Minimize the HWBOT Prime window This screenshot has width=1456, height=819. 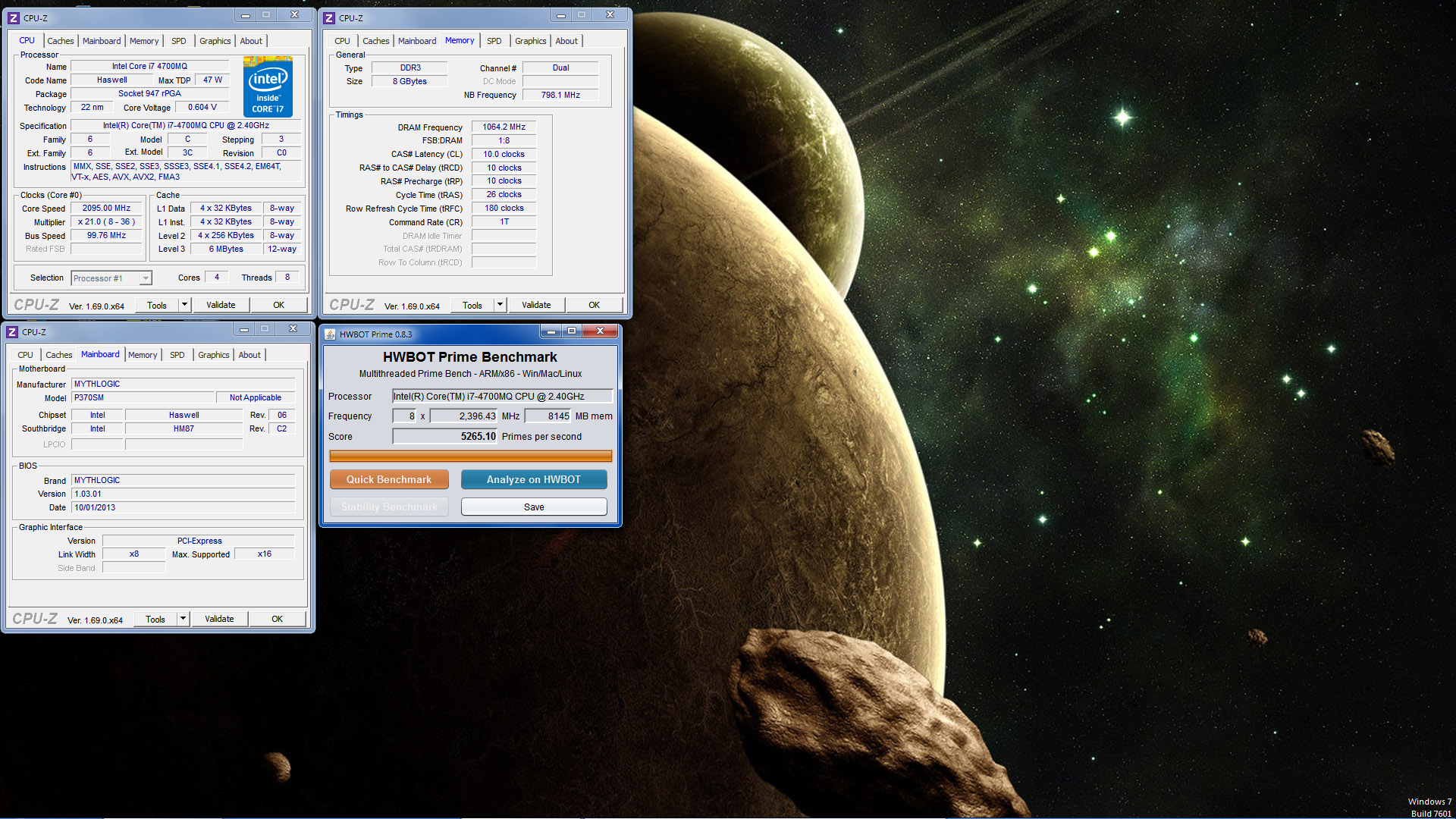(x=551, y=331)
